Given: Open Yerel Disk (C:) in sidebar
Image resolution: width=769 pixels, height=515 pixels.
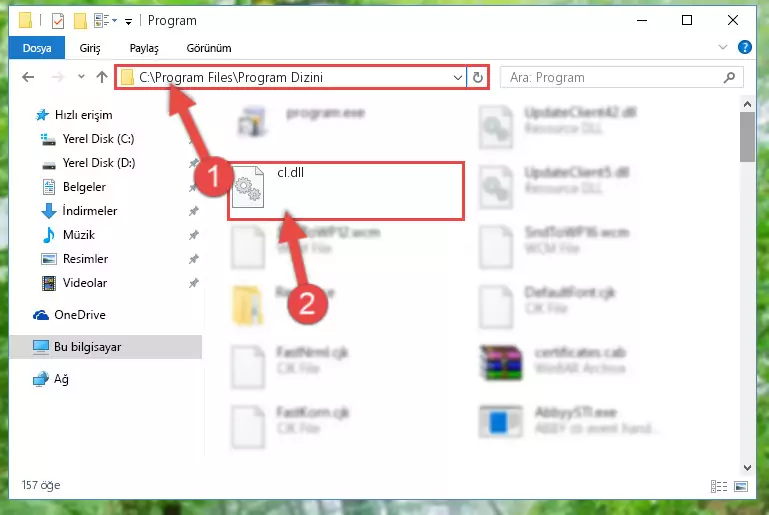Looking at the screenshot, I should pos(98,139).
